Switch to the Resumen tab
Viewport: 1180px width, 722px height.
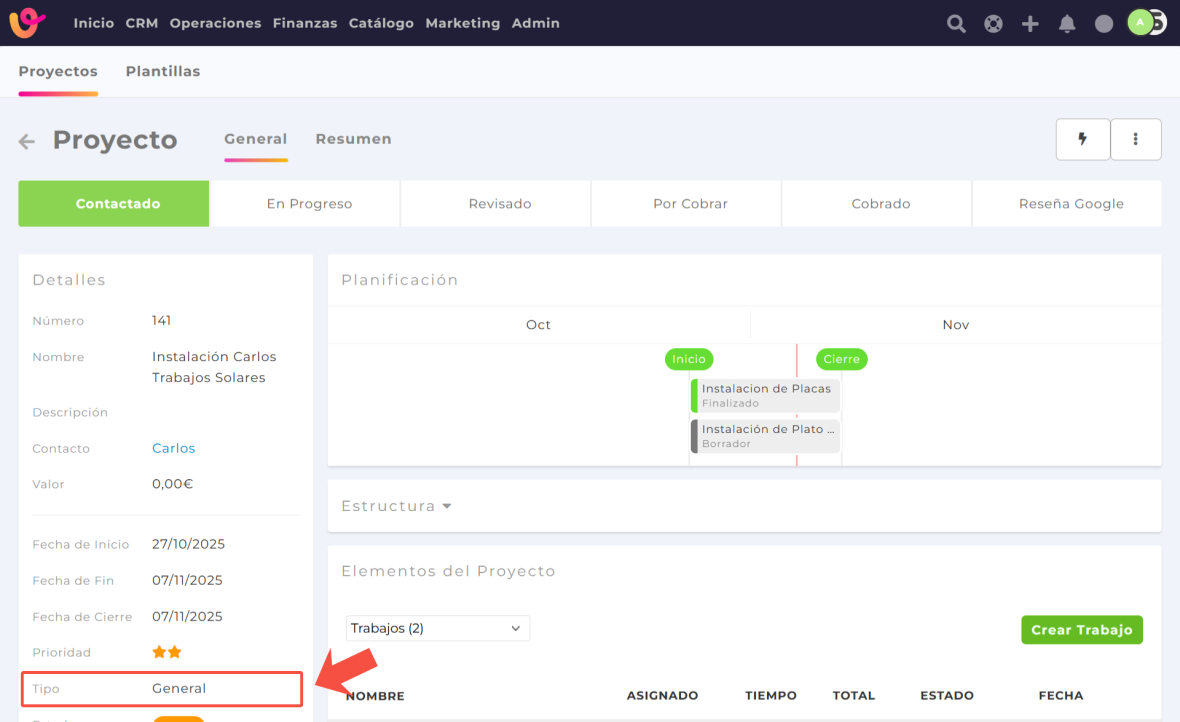click(353, 140)
